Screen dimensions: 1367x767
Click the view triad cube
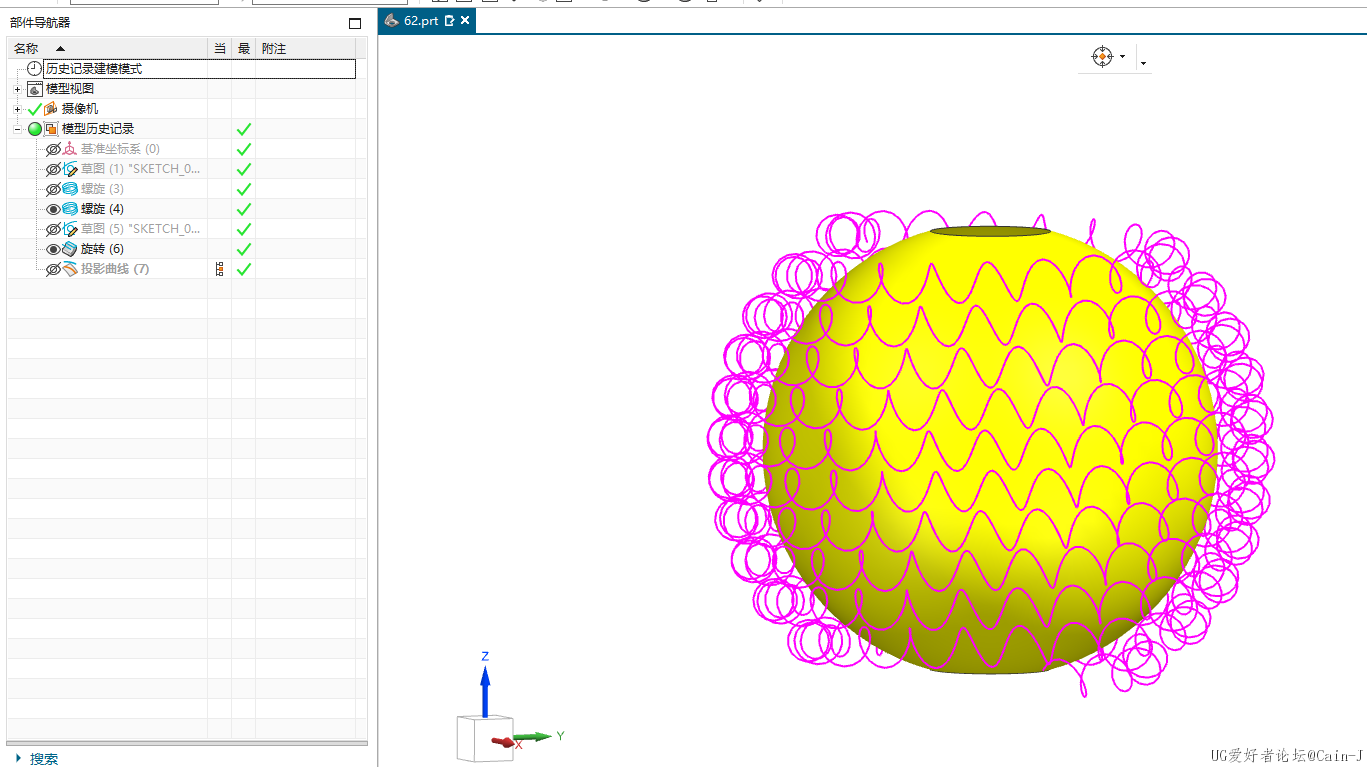click(485, 738)
